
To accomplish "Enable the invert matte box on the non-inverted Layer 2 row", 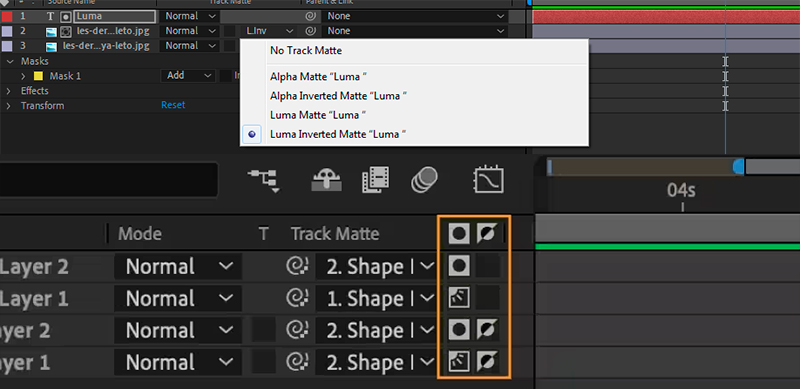I will point(487,266).
